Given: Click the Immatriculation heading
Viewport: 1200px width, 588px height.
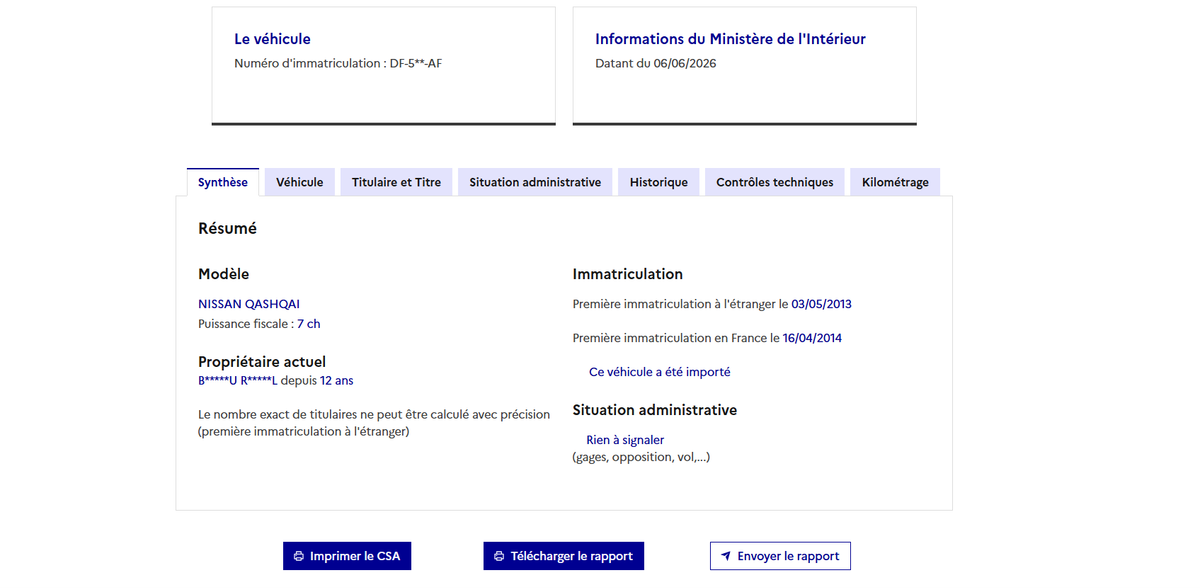Looking at the screenshot, I should tap(628, 274).
